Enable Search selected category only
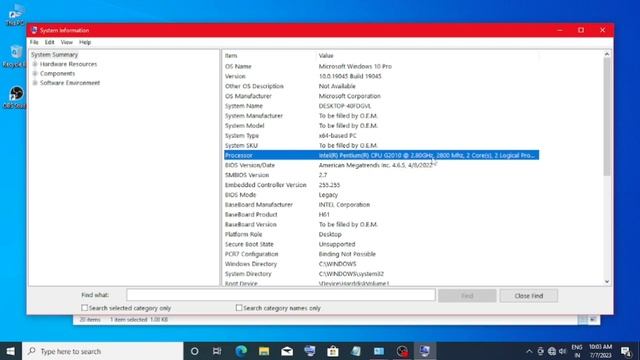The width and height of the screenshot is (640, 360). coord(84,308)
